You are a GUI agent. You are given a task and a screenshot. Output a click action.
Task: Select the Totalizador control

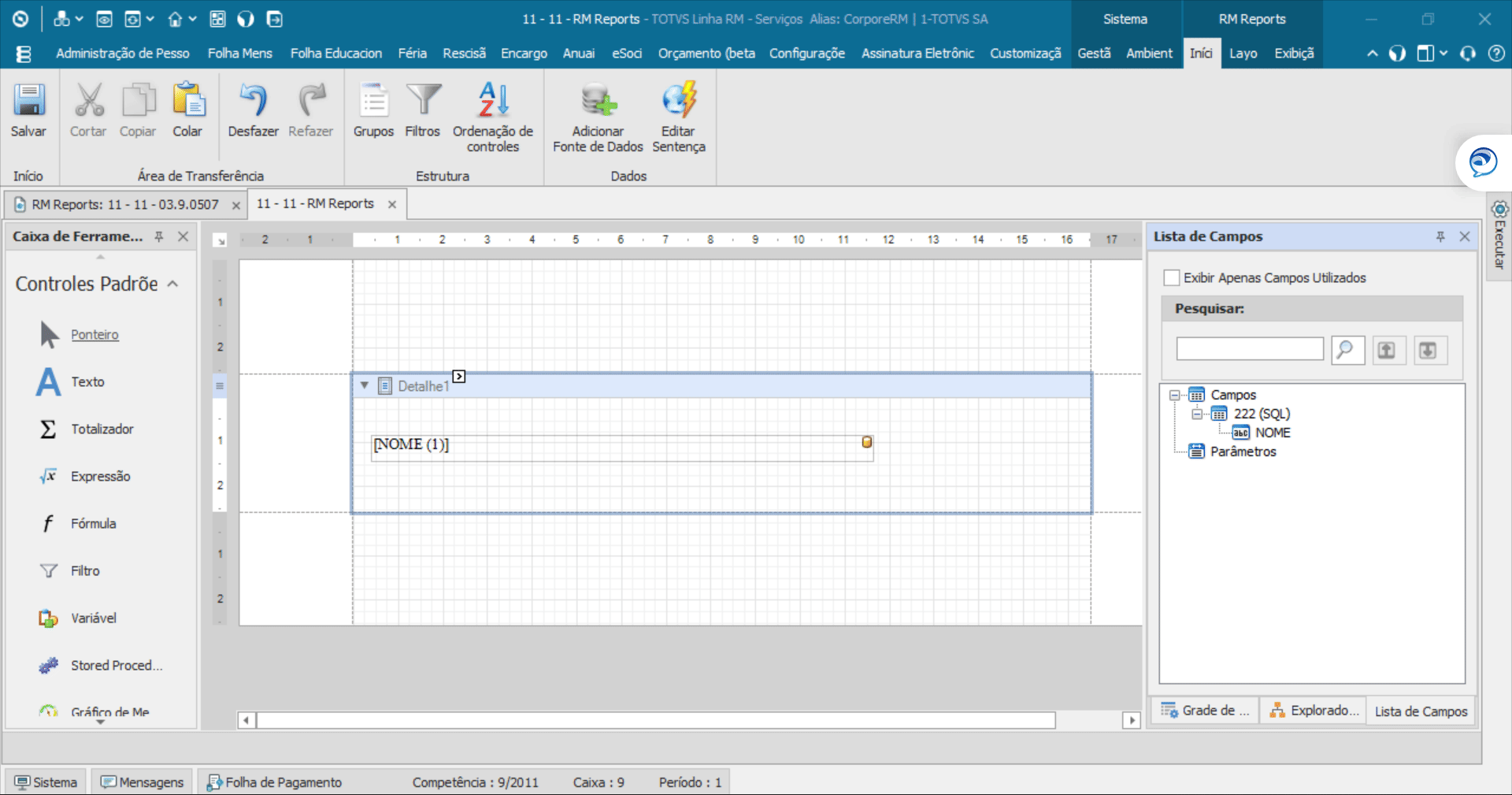pyautogui.click(x=101, y=429)
